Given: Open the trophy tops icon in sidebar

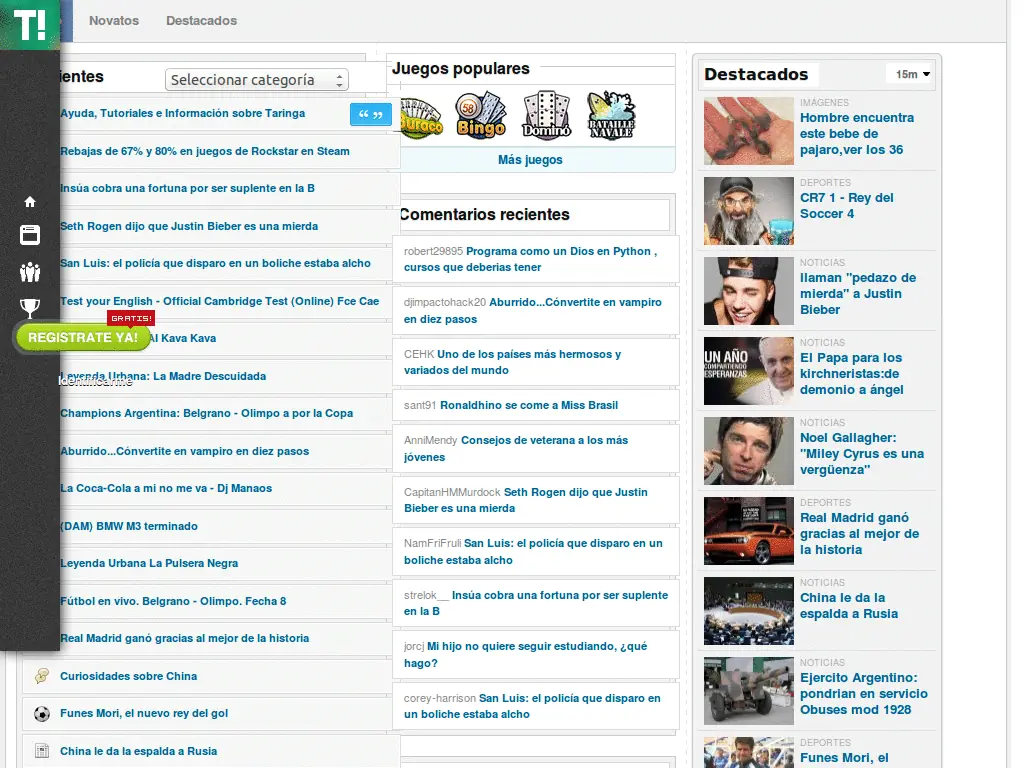Looking at the screenshot, I should point(30,308).
